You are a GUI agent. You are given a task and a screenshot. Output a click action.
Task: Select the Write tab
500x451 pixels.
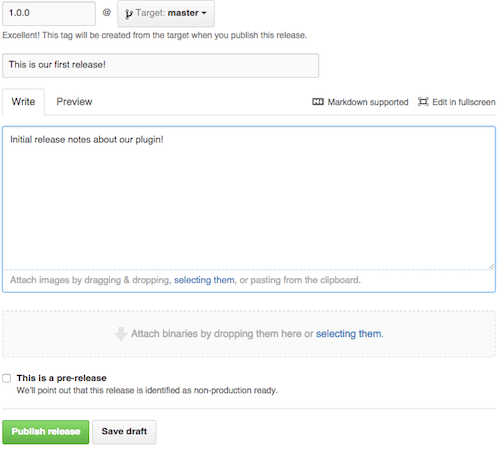23,101
